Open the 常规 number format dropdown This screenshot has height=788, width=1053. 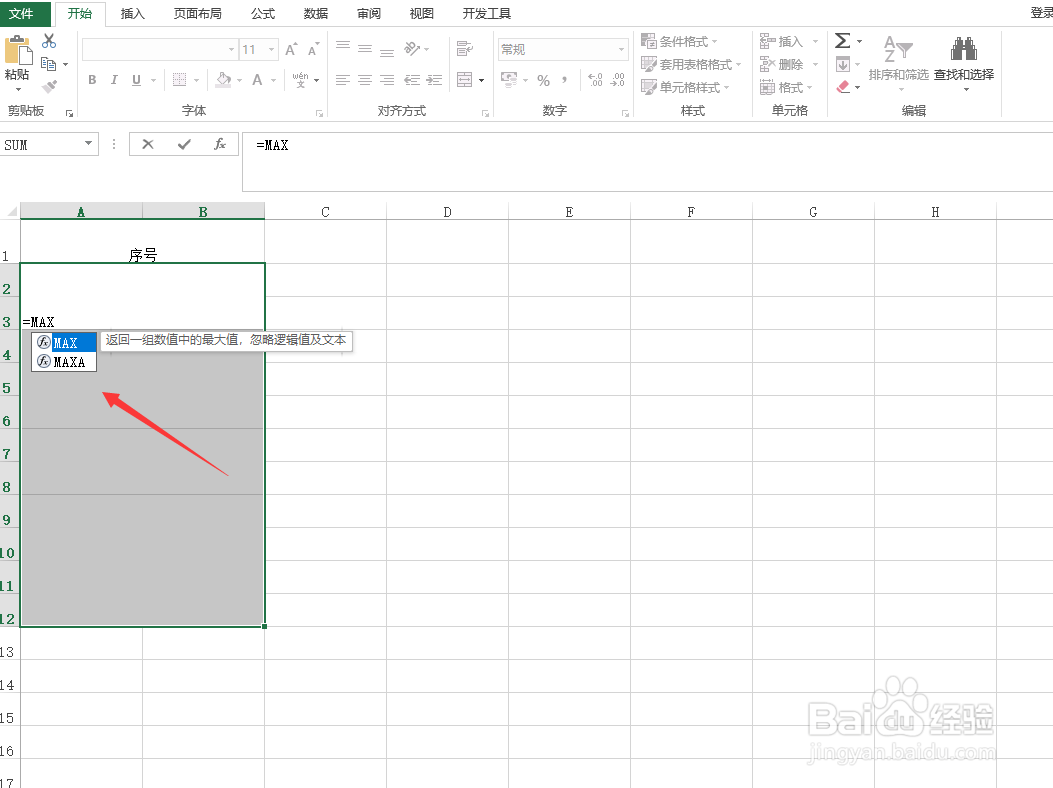[x=621, y=49]
